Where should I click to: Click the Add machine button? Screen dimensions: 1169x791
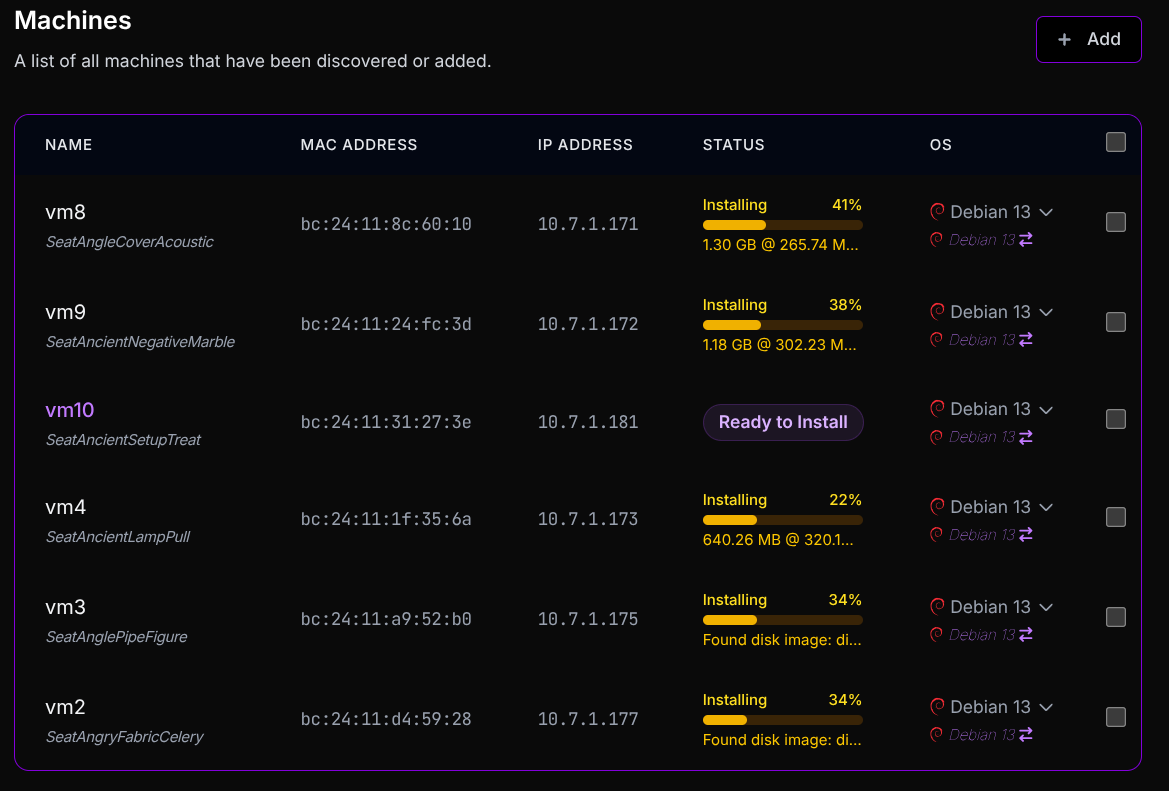[x=1088, y=40]
